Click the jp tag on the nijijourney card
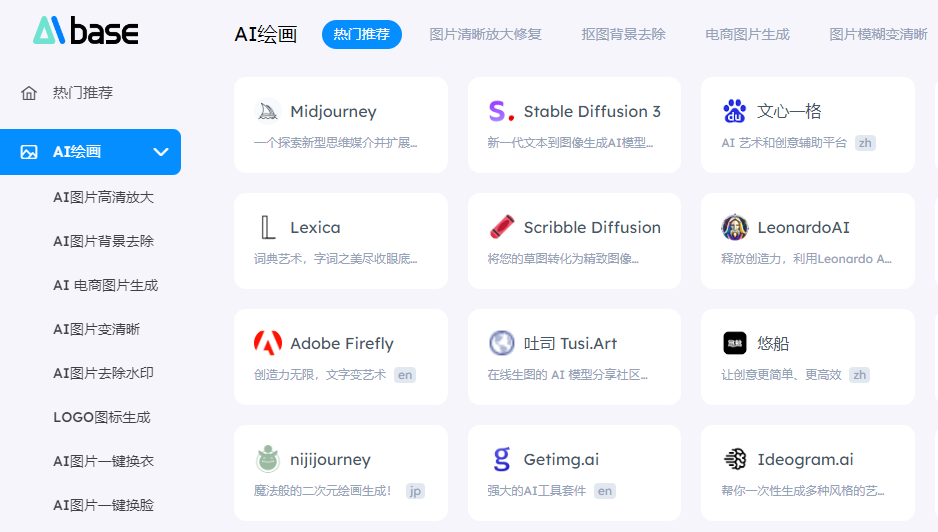 (x=415, y=491)
